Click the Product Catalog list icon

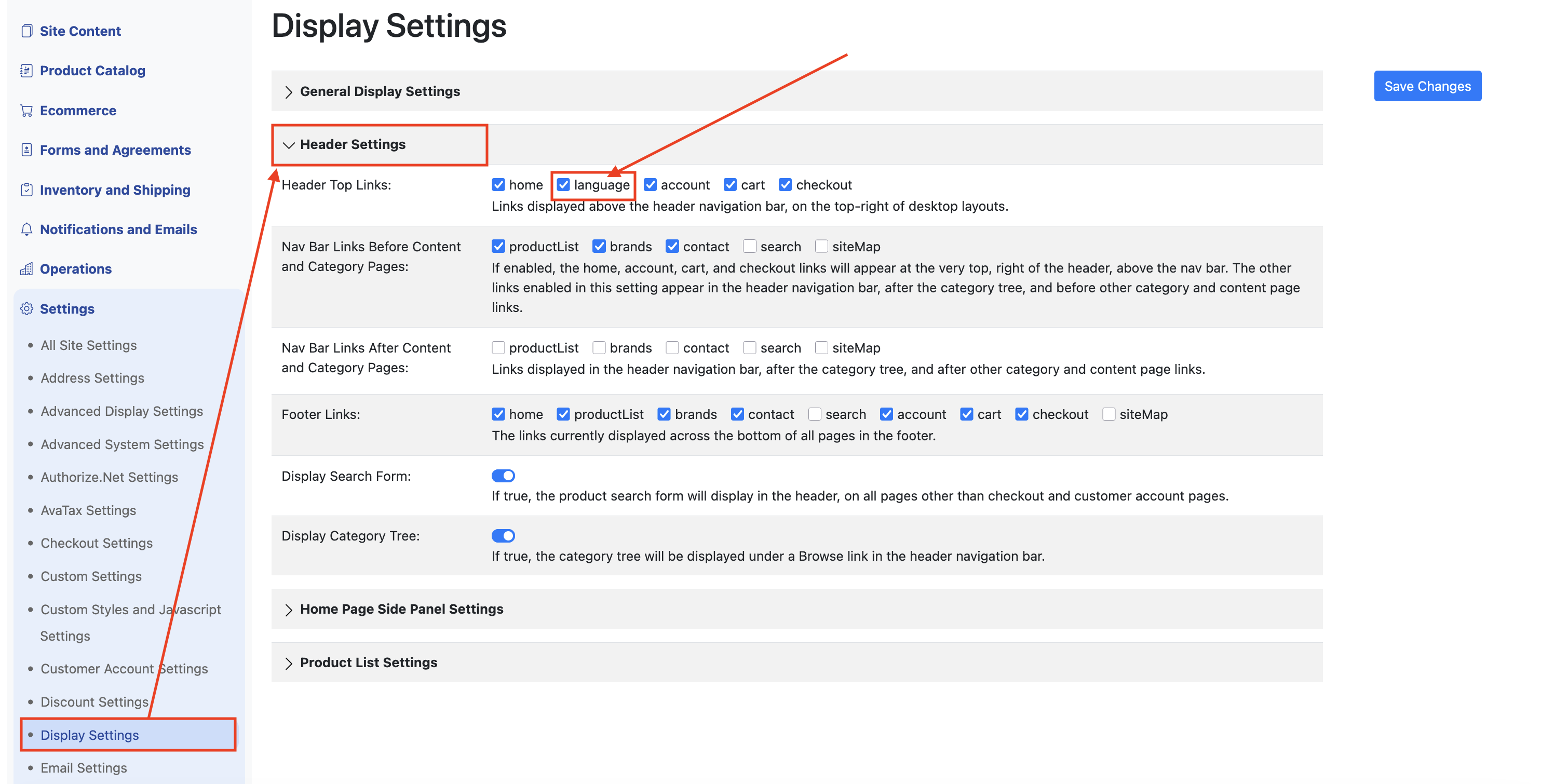[x=26, y=71]
